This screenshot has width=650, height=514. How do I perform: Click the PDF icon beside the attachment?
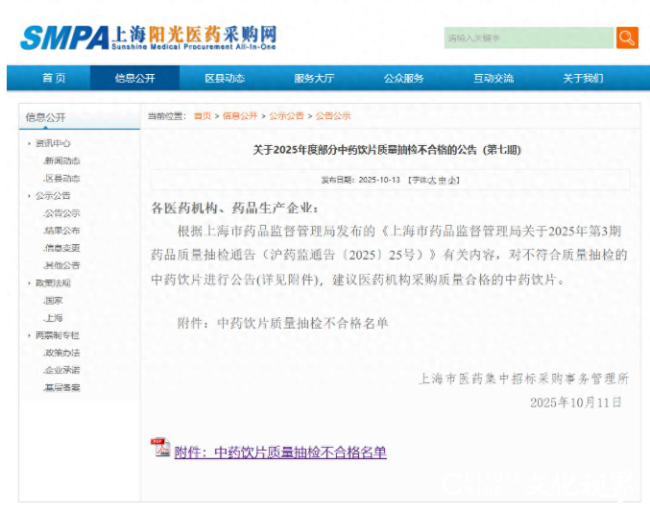click(x=160, y=447)
